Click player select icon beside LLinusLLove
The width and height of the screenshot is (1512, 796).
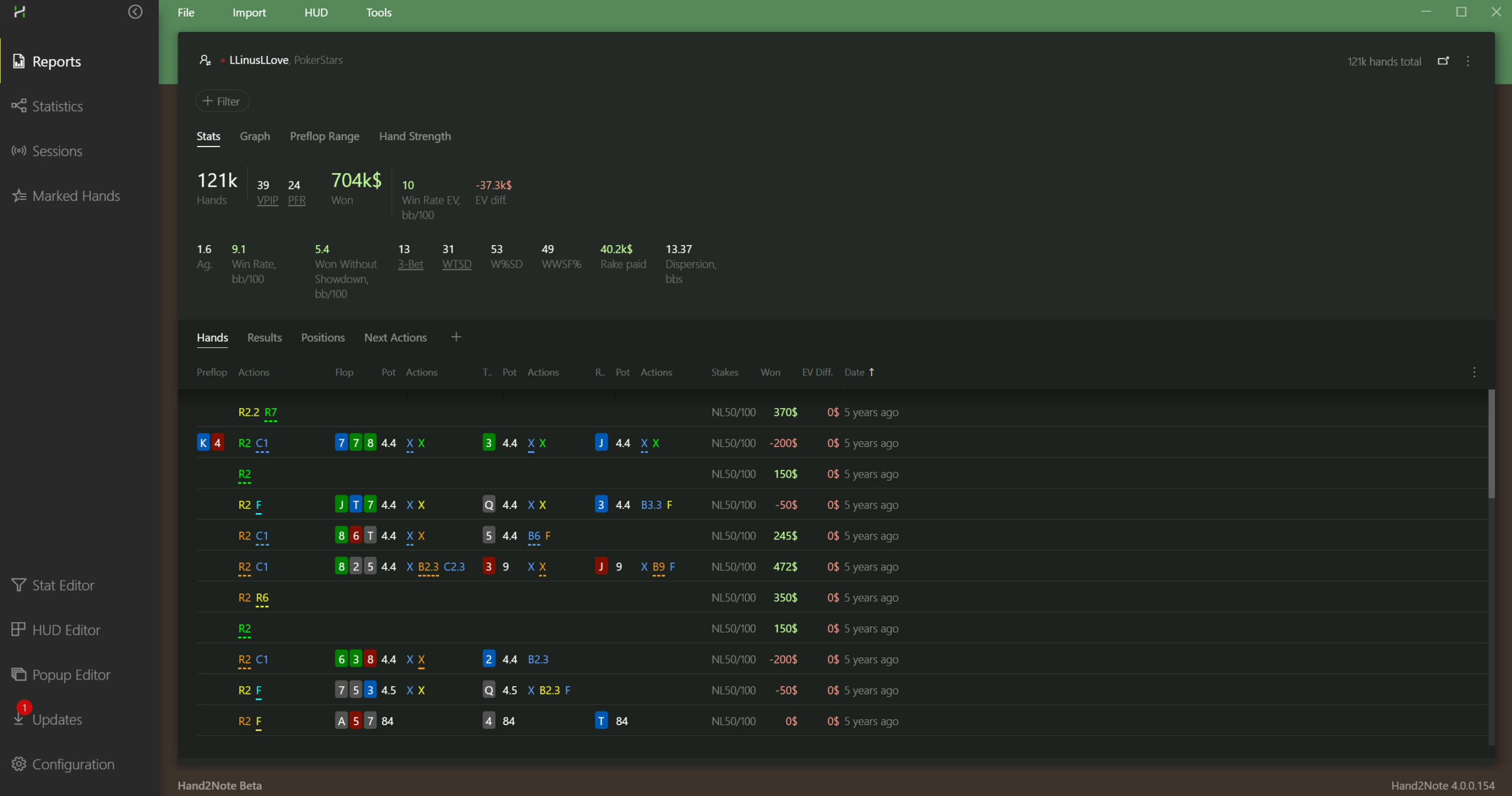click(x=205, y=60)
